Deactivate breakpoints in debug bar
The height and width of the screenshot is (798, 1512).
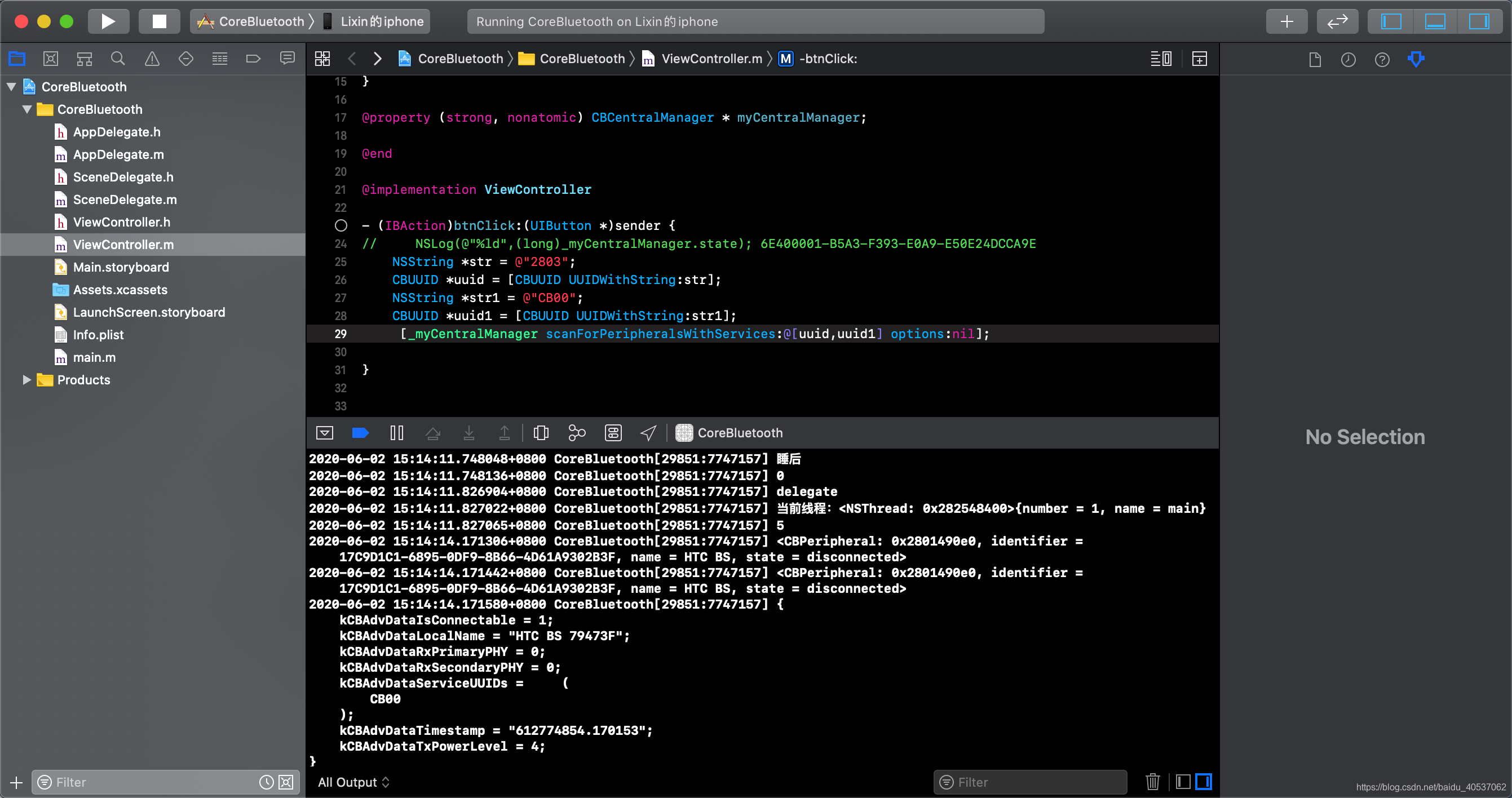pos(360,433)
